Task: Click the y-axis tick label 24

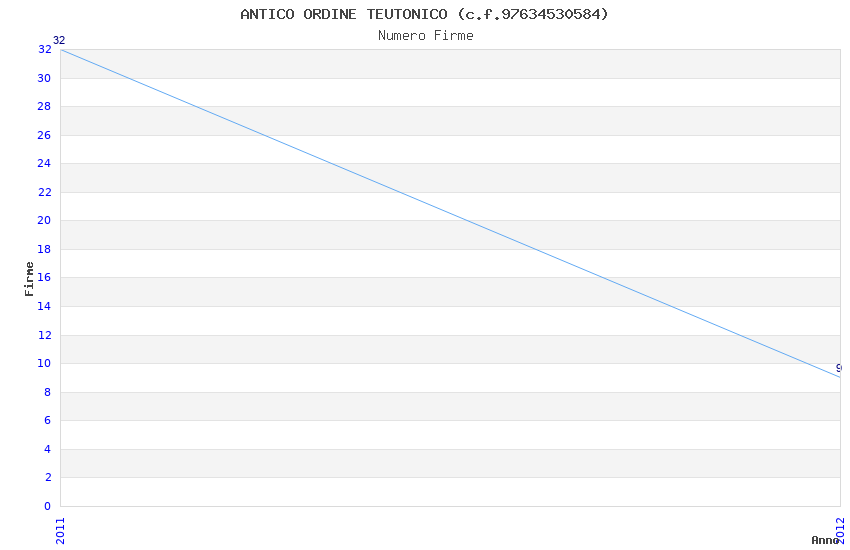Action: pos(44,163)
